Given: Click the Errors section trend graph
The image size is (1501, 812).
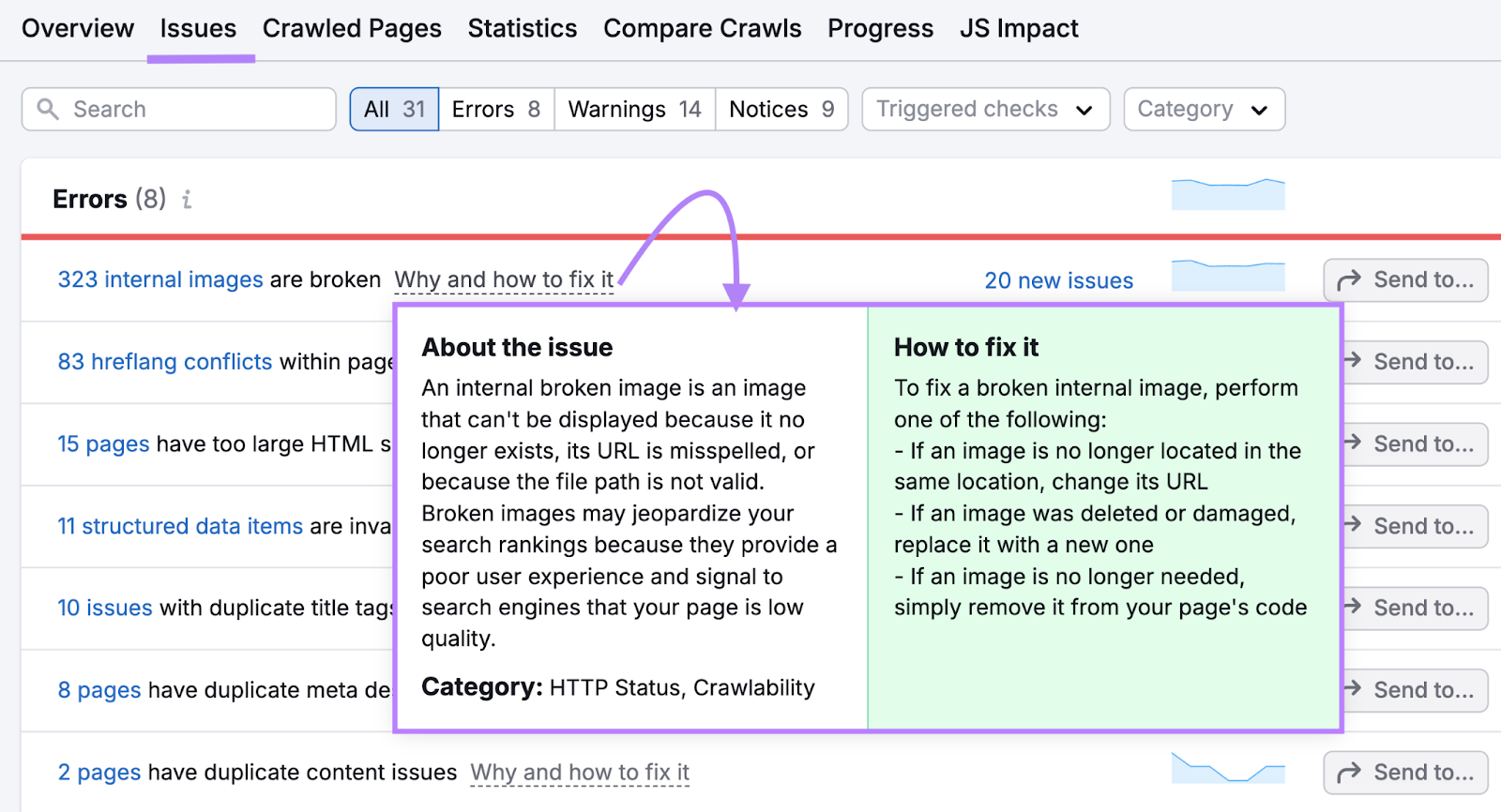Looking at the screenshot, I should click(1227, 194).
